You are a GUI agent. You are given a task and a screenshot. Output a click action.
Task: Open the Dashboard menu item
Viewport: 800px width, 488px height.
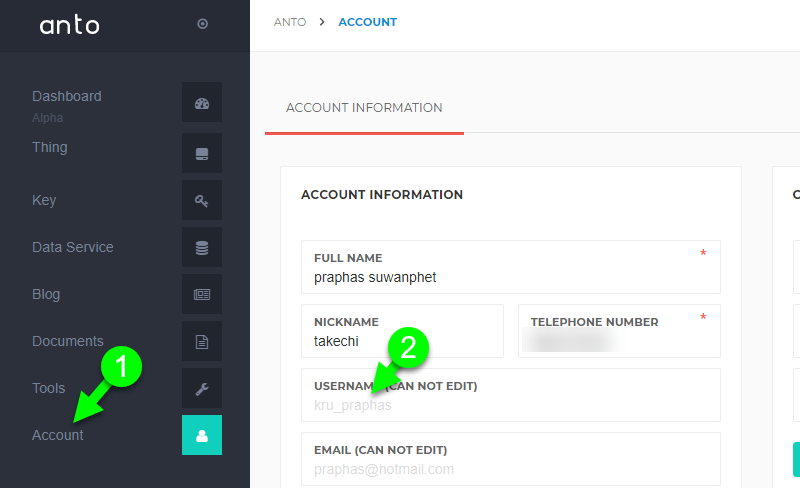pyautogui.click(x=67, y=96)
